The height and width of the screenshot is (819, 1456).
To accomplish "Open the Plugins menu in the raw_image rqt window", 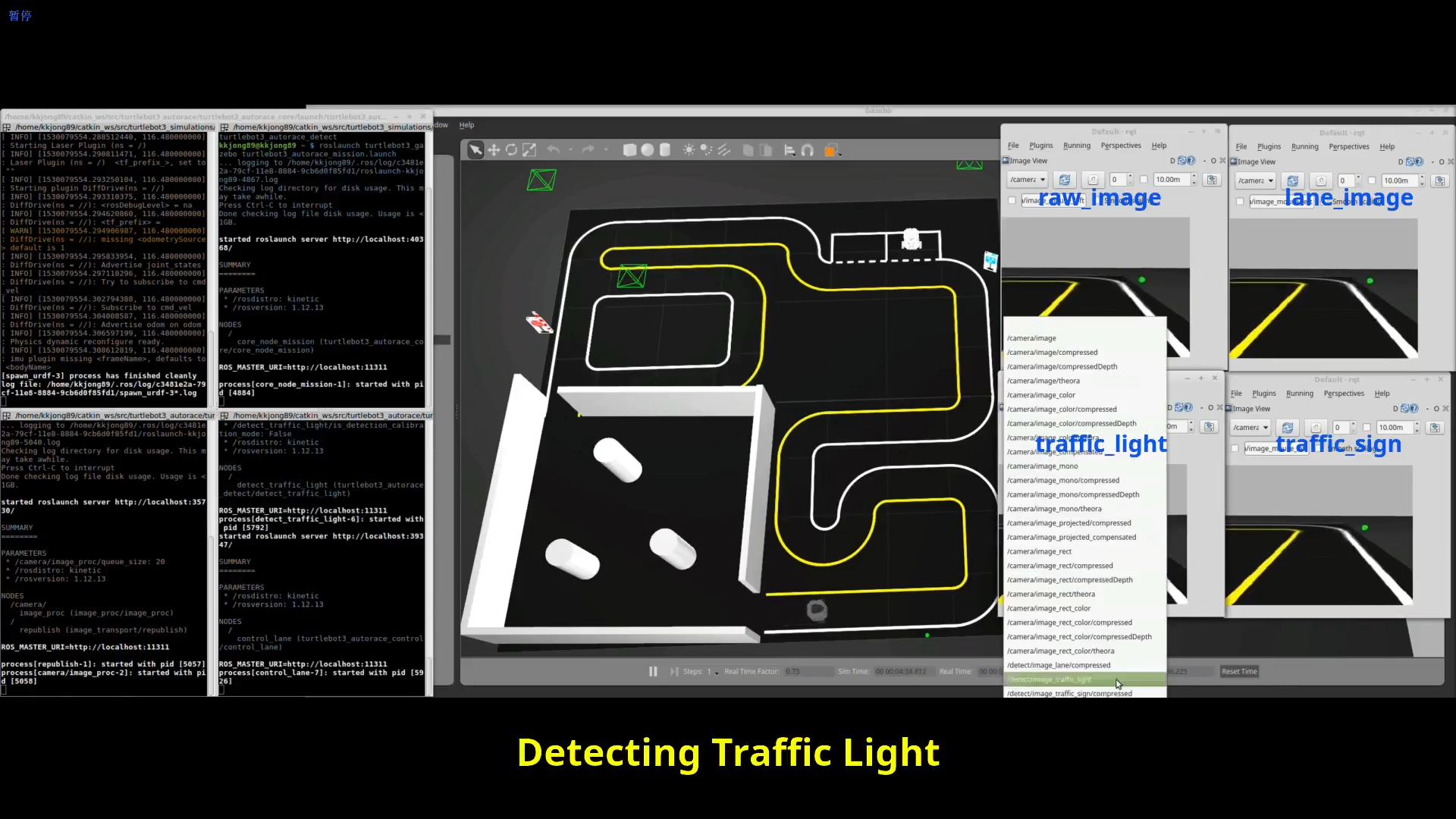I will coord(1040,146).
